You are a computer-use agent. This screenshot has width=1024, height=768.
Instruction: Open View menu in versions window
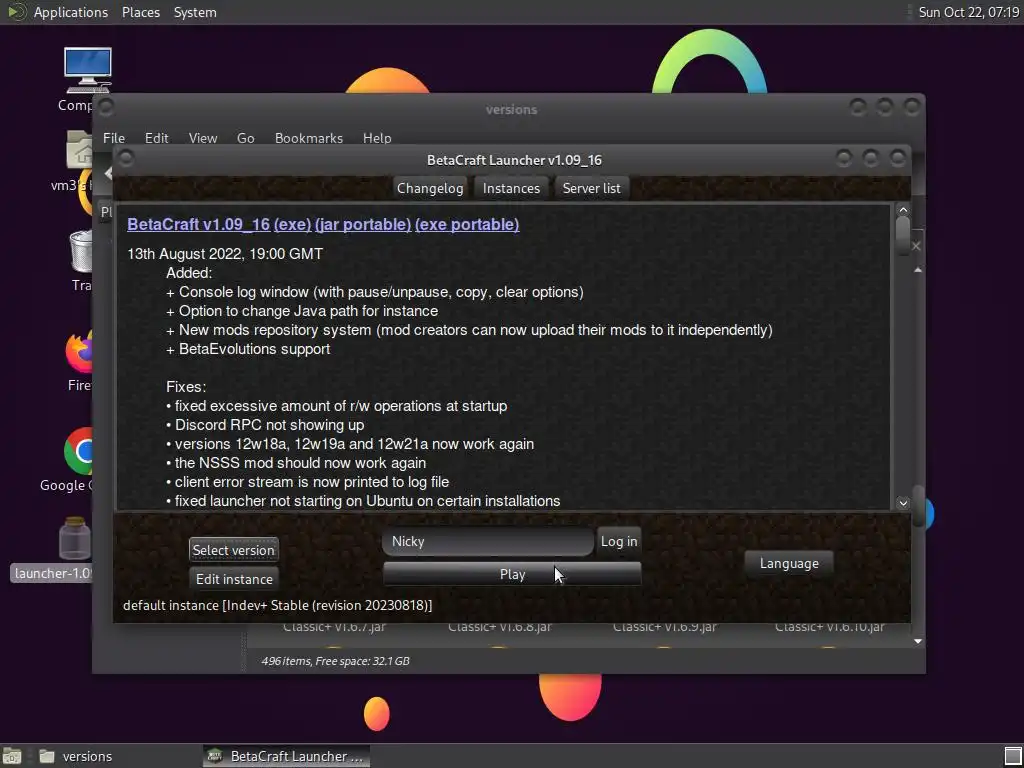pos(202,138)
